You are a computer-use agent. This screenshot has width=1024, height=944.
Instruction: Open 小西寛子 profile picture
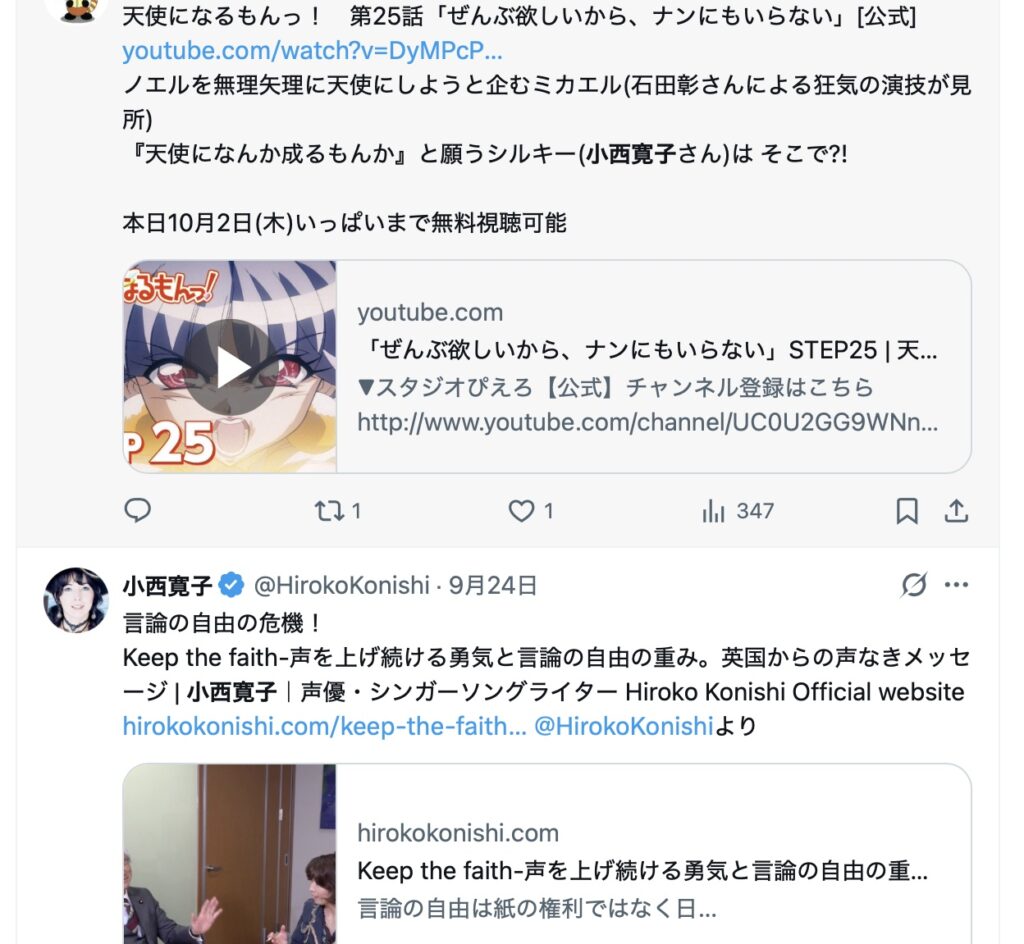point(76,600)
